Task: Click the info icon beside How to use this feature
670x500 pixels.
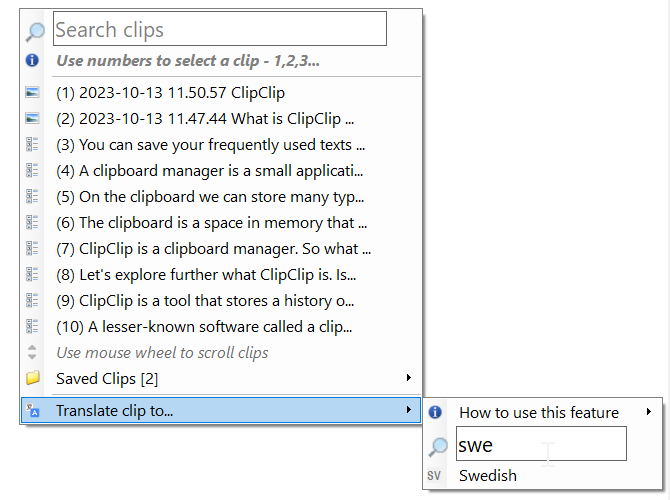Action: pyautogui.click(x=435, y=412)
